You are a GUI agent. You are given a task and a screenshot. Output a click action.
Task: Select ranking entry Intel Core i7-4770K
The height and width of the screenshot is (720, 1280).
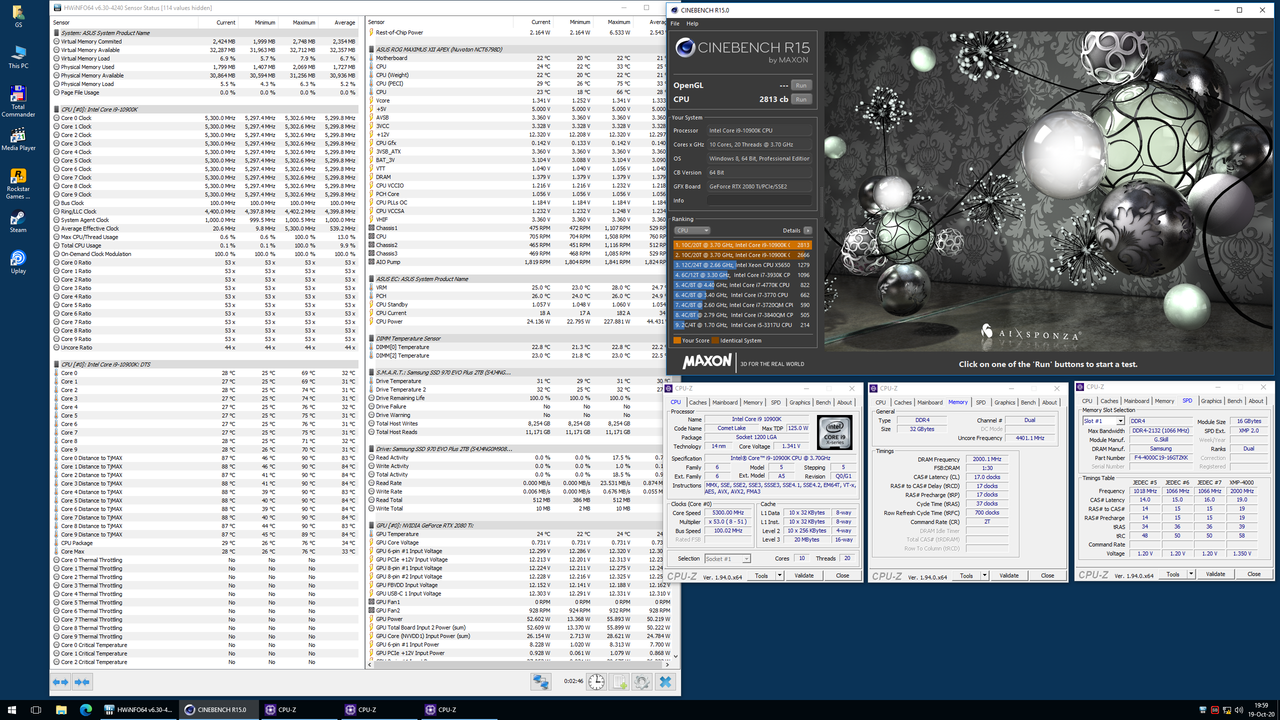742,284
